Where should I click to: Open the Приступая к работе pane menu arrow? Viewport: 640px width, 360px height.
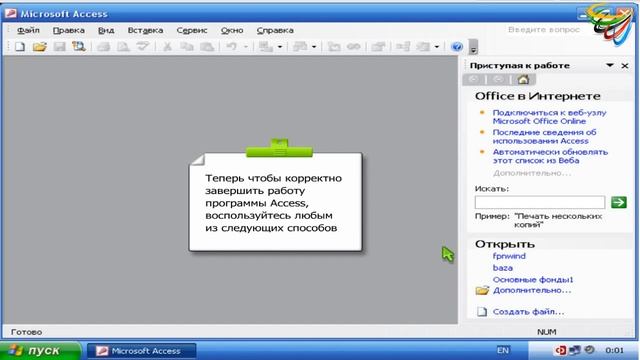(610, 65)
